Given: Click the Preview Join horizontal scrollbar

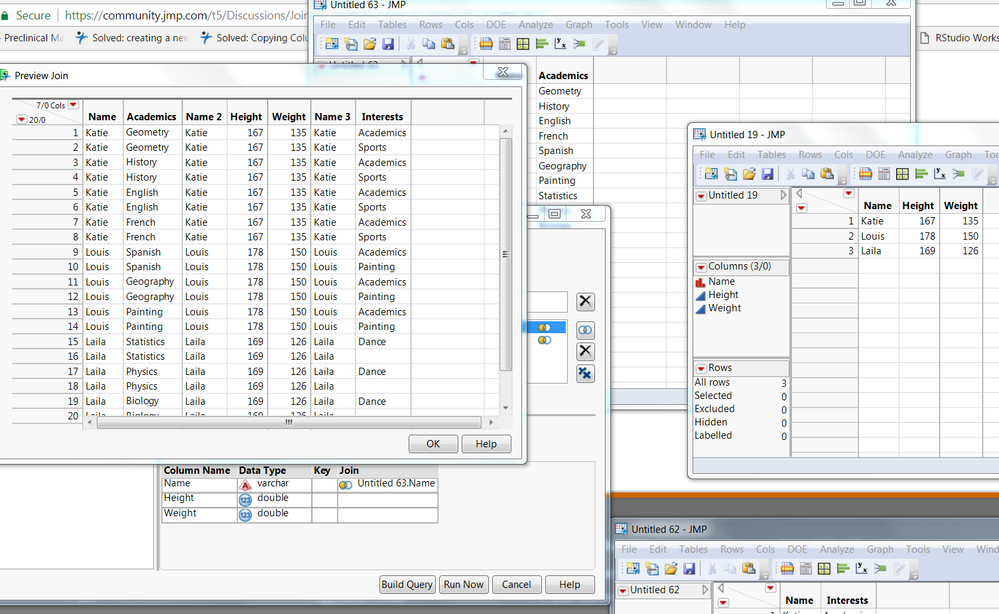Looking at the screenshot, I should tap(288, 422).
